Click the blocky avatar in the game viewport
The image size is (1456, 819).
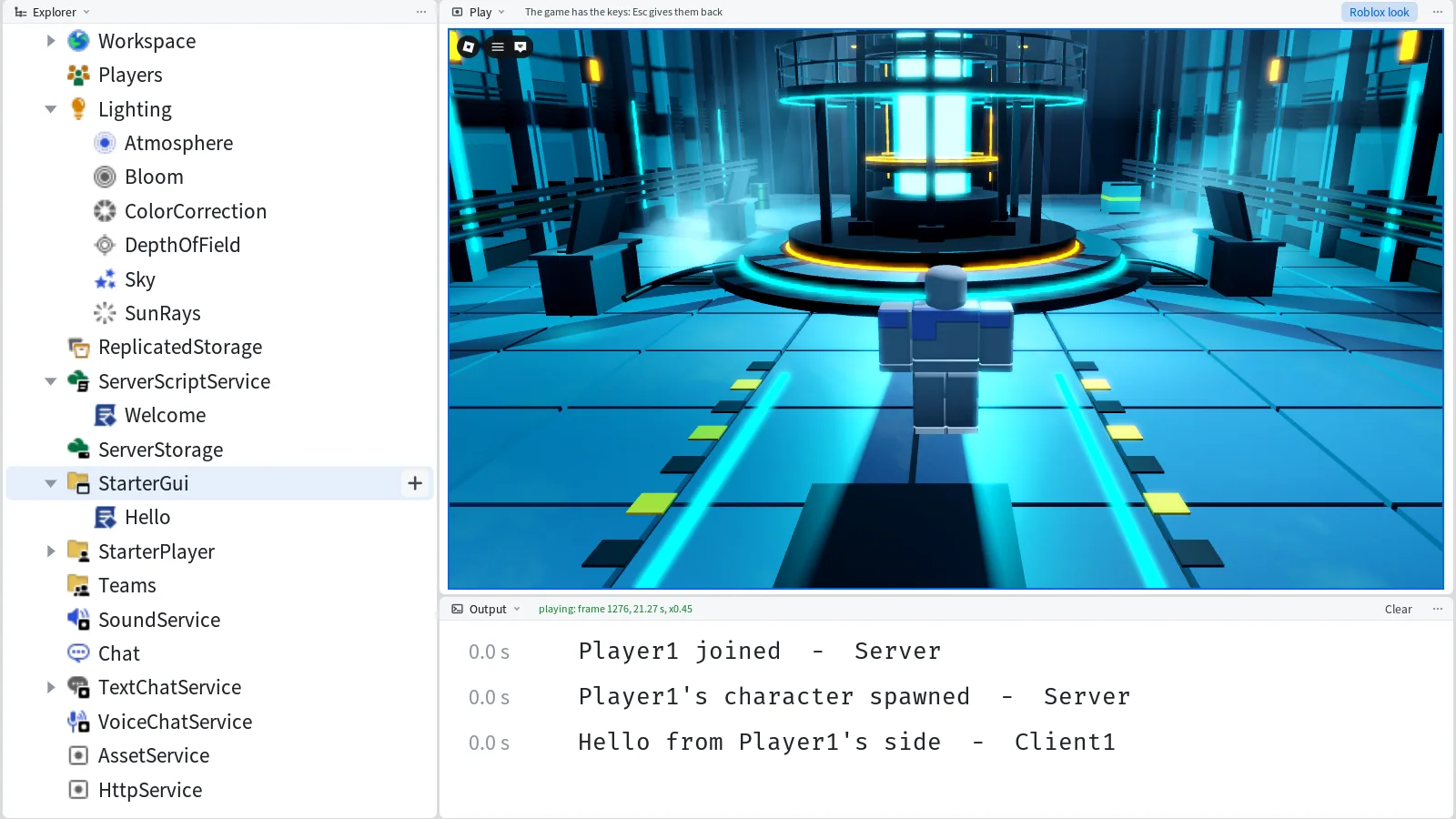coord(946,349)
